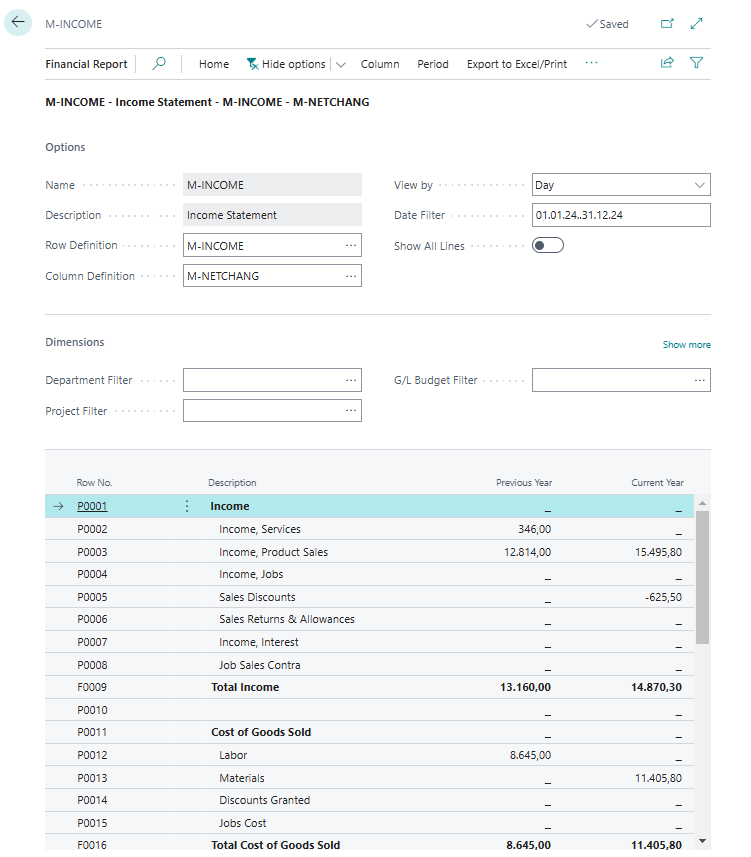Click Current Year value 15.495,80
Screen dimensions: 751x857
click(658, 552)
